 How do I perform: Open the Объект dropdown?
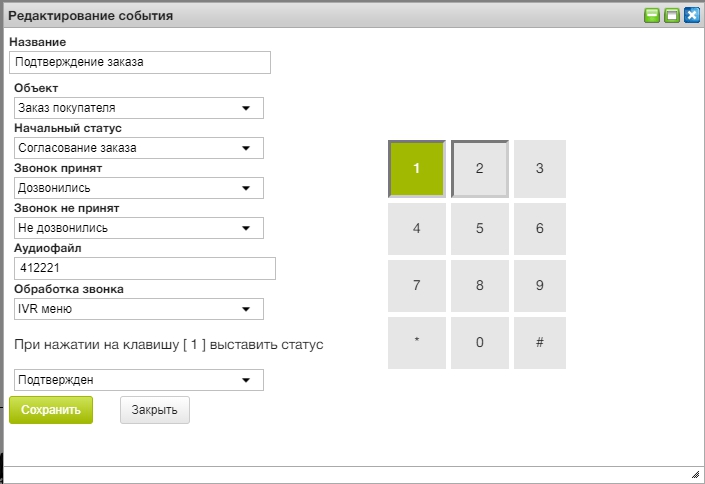(139, 108)
